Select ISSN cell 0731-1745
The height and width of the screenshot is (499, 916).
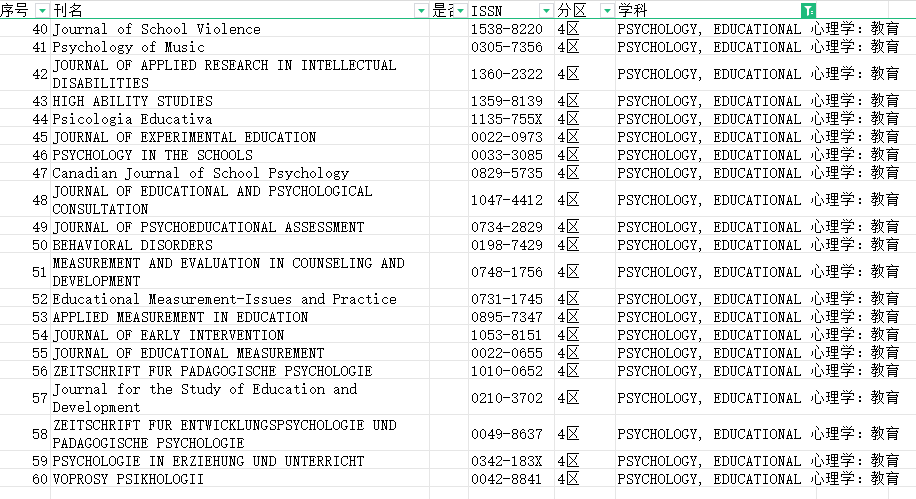pos(511,299)
